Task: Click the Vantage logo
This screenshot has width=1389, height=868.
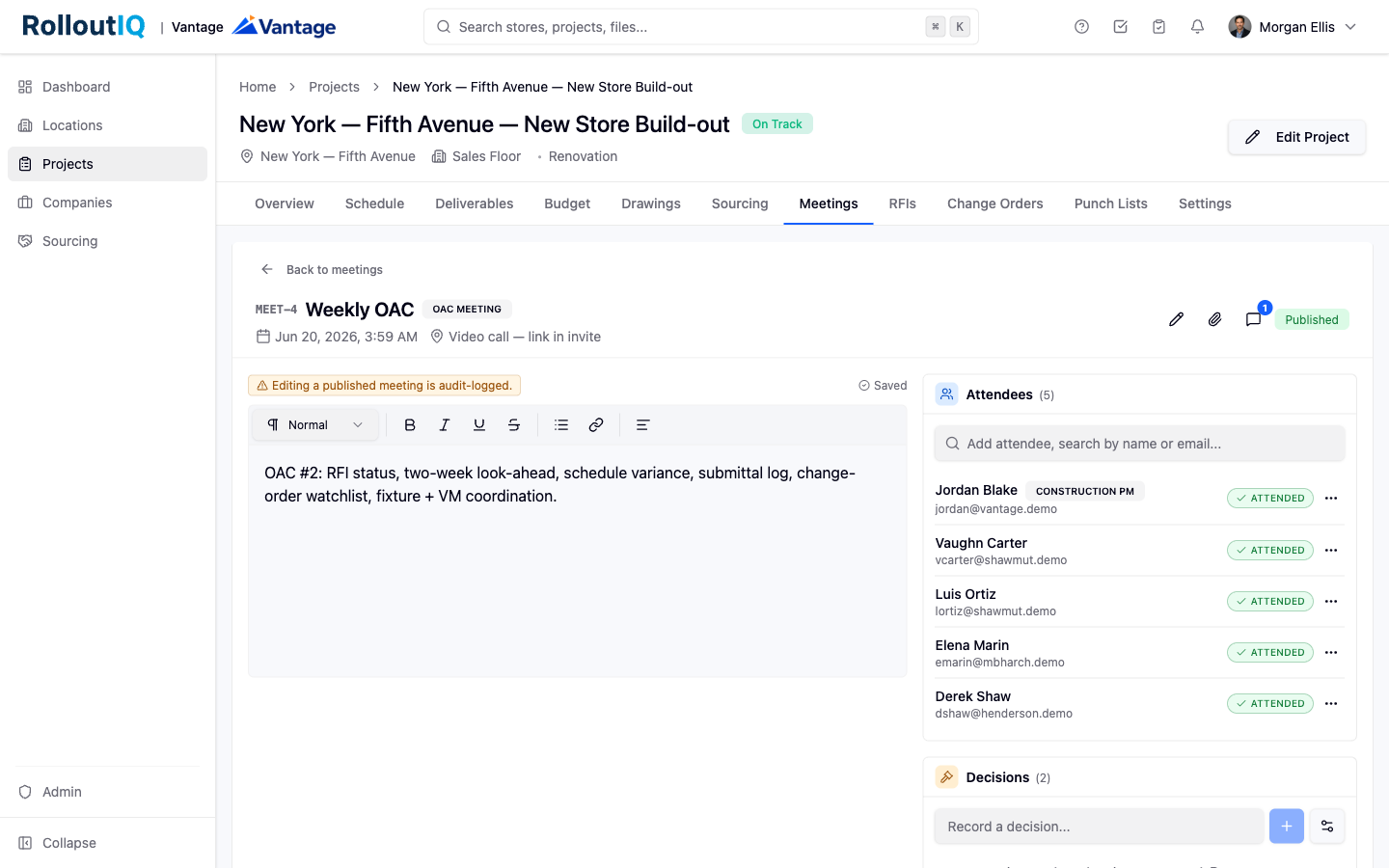Action: point(285,26)
